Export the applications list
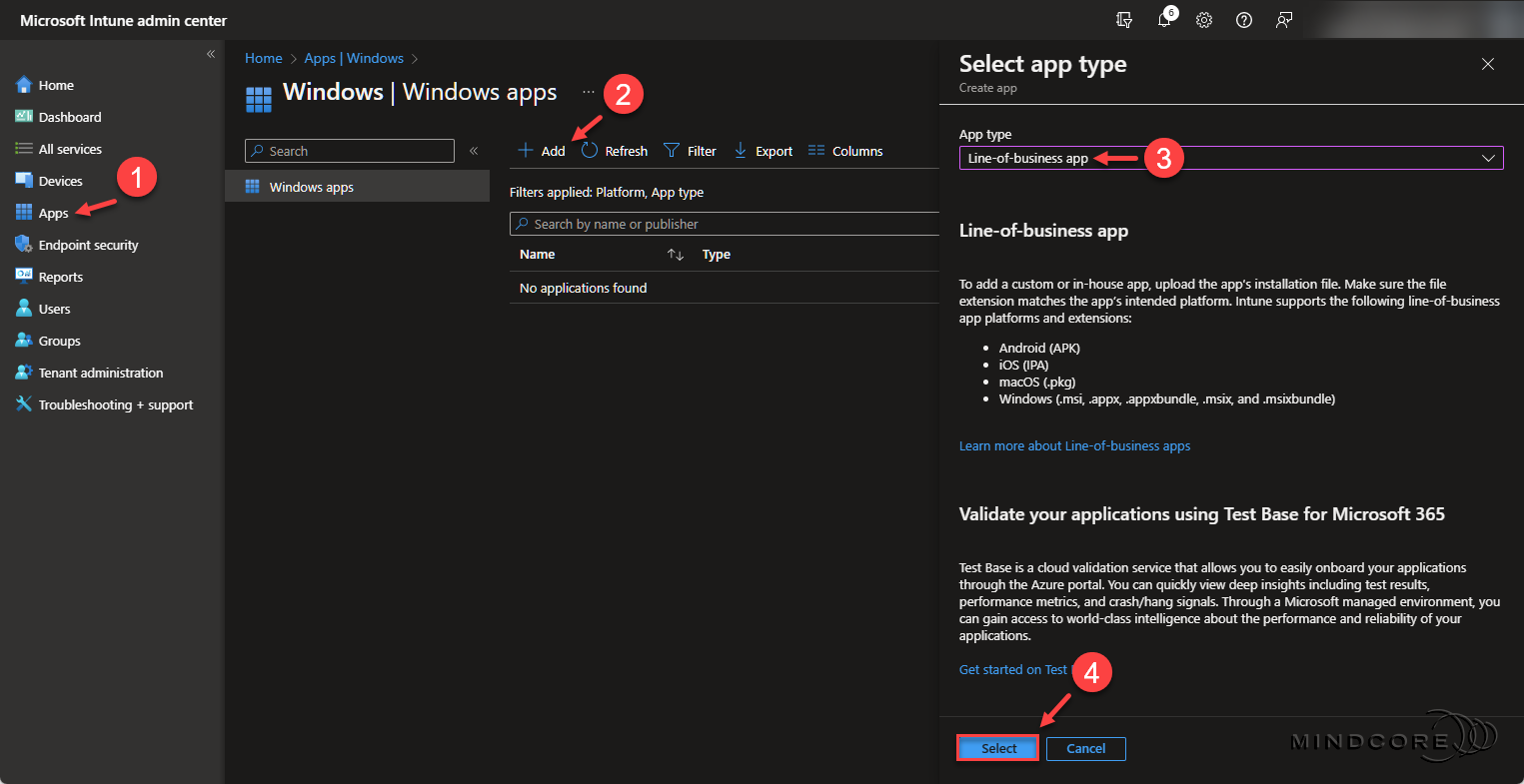 [x=762, y=150]
